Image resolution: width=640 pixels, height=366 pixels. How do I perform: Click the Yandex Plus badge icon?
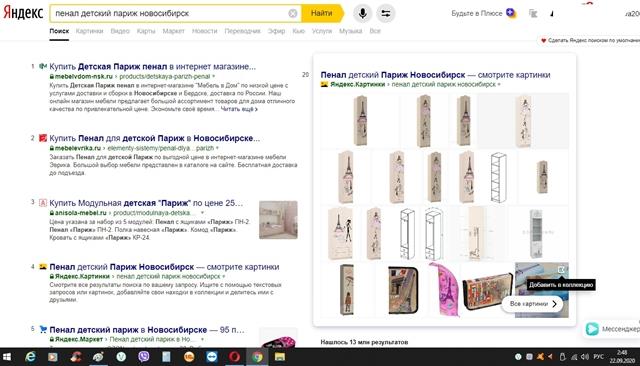point(511,13)
